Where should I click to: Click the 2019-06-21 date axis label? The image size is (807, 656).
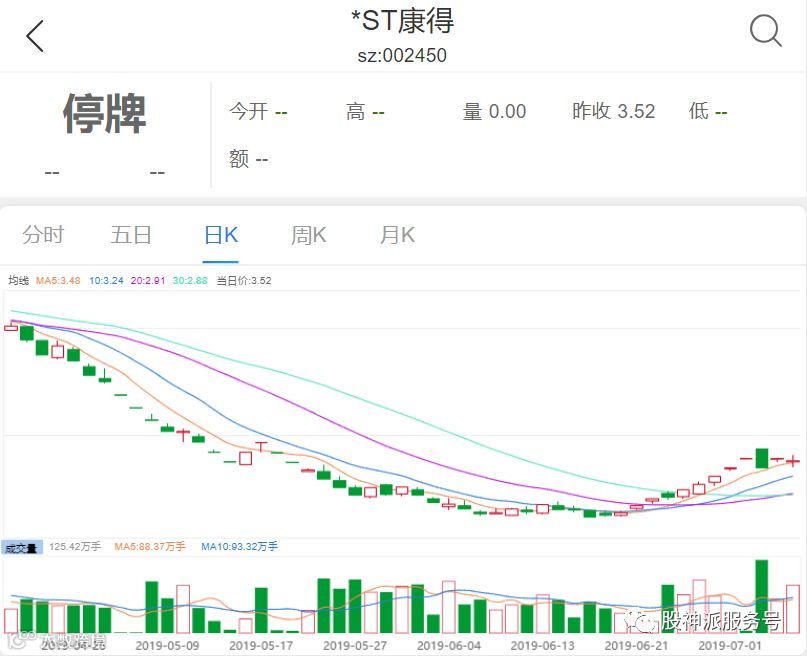click(x=636, y=645)
